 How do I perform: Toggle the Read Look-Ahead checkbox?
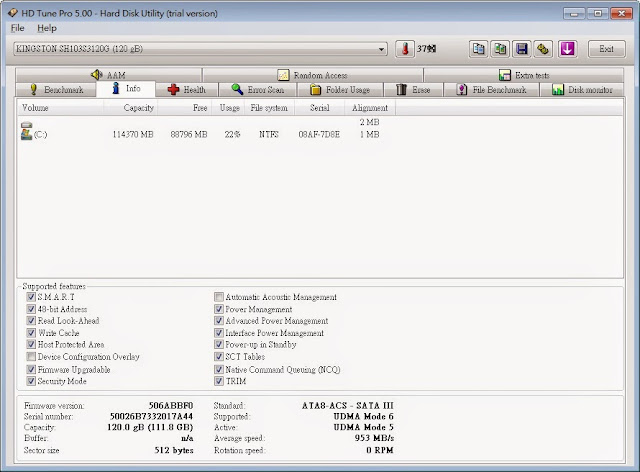31,321
